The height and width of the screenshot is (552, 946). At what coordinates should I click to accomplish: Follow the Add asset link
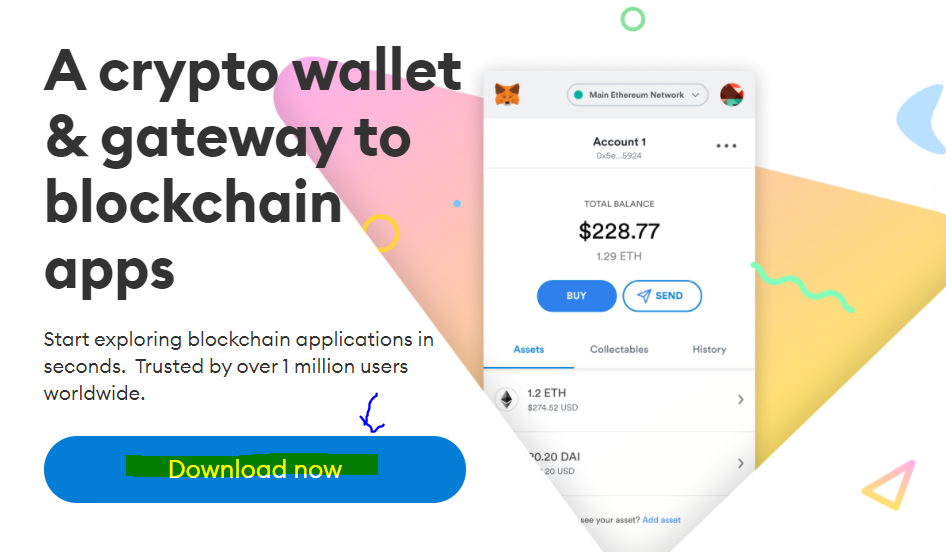661,520
